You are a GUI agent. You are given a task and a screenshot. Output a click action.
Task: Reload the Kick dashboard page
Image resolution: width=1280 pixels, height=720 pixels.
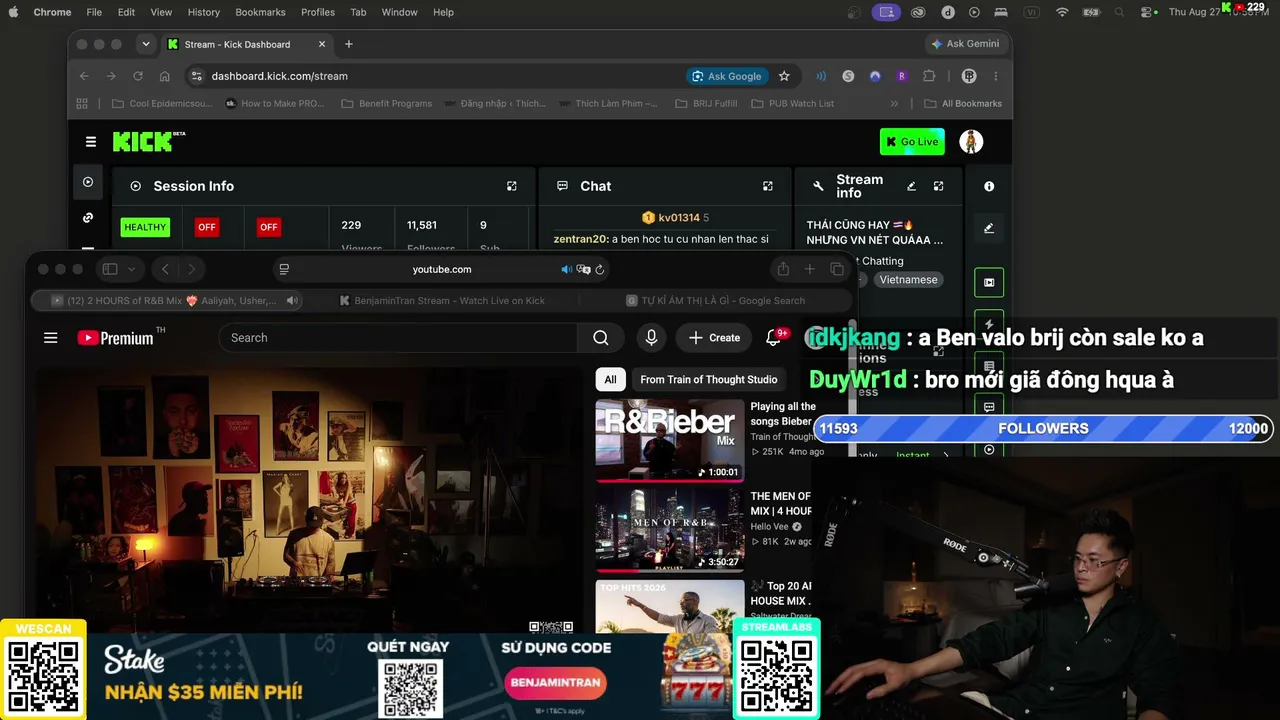(138, 76)
